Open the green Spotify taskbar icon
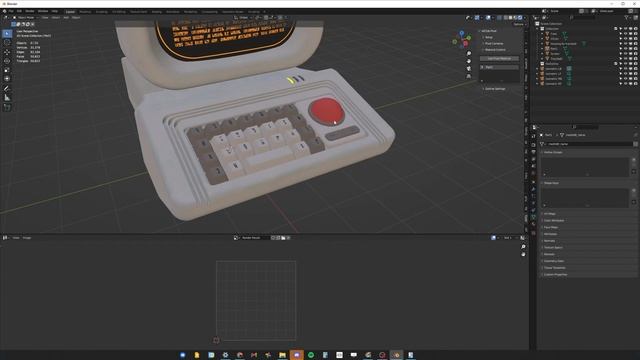Image resolution: width=640 pixels, height=360 pixels. [x=311, y=355]
